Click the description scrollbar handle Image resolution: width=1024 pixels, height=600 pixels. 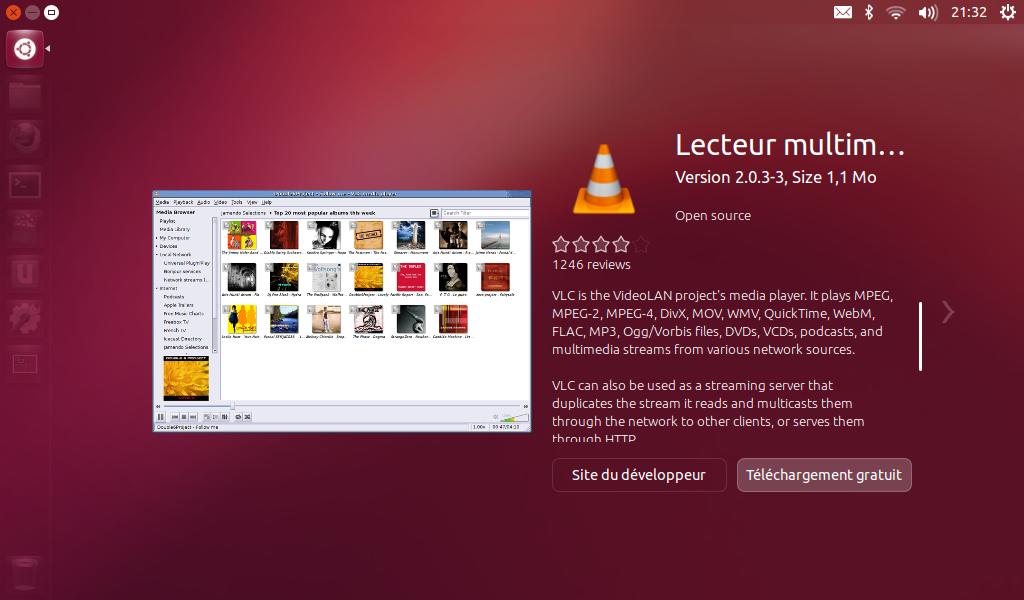[x=921, y=336]
